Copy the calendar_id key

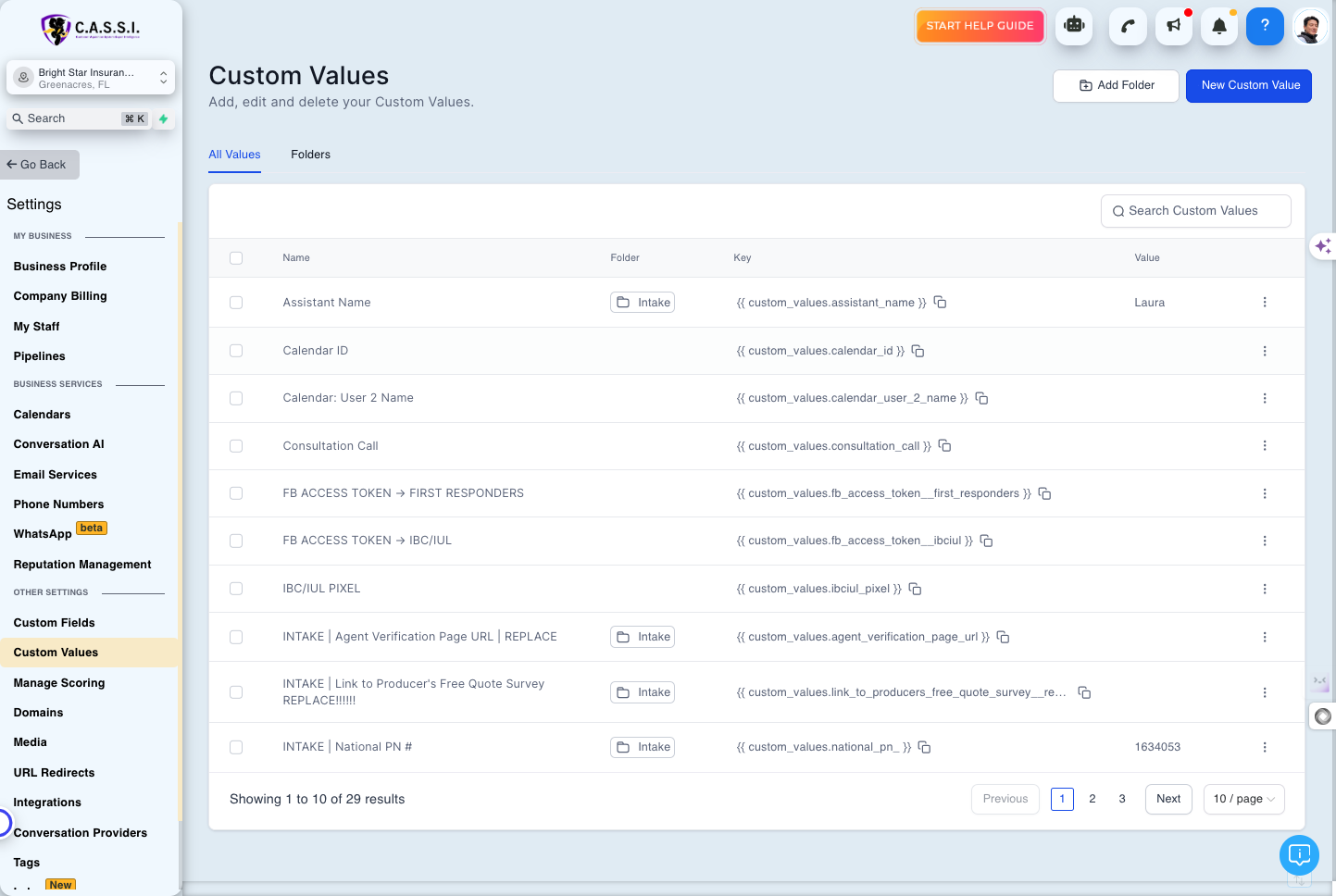tap(918, 351)
